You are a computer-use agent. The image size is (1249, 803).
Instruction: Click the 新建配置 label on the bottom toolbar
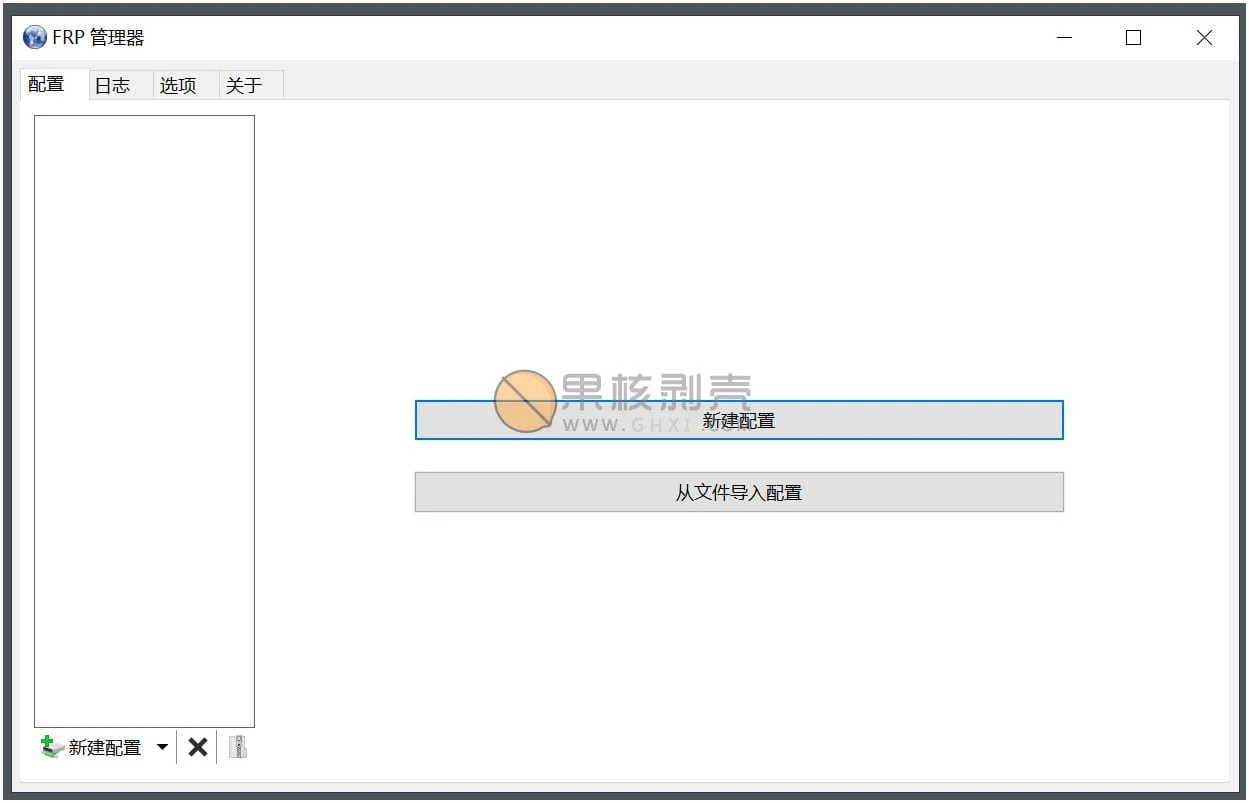105,746
